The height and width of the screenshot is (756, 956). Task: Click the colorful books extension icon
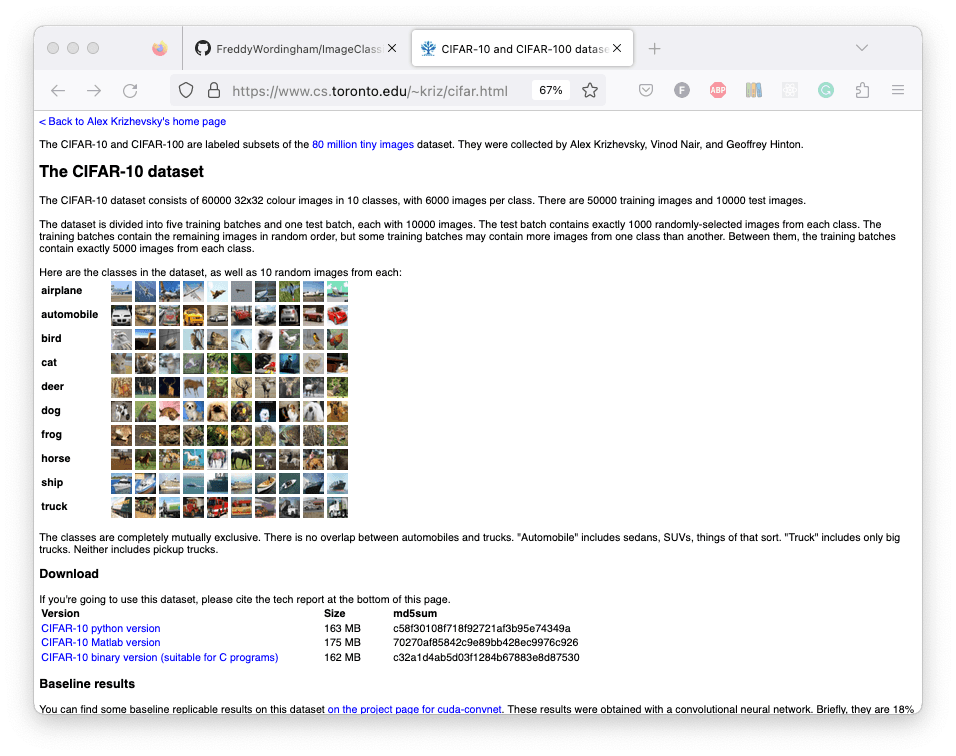pos(754,91)
